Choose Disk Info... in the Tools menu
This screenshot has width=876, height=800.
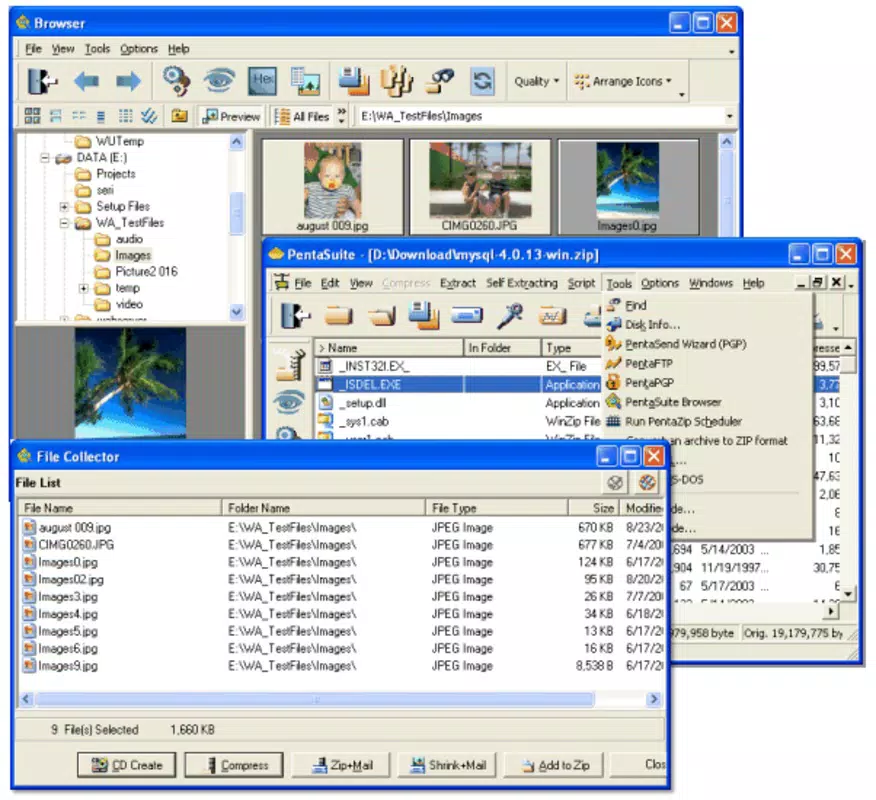pos(707,325)
